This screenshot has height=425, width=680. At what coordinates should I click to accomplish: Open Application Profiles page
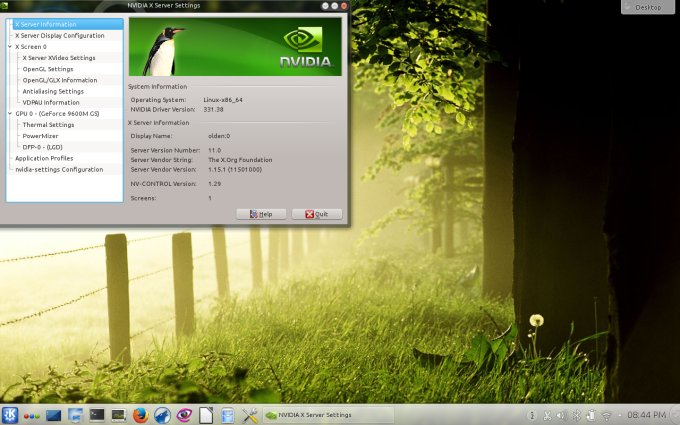44,158
